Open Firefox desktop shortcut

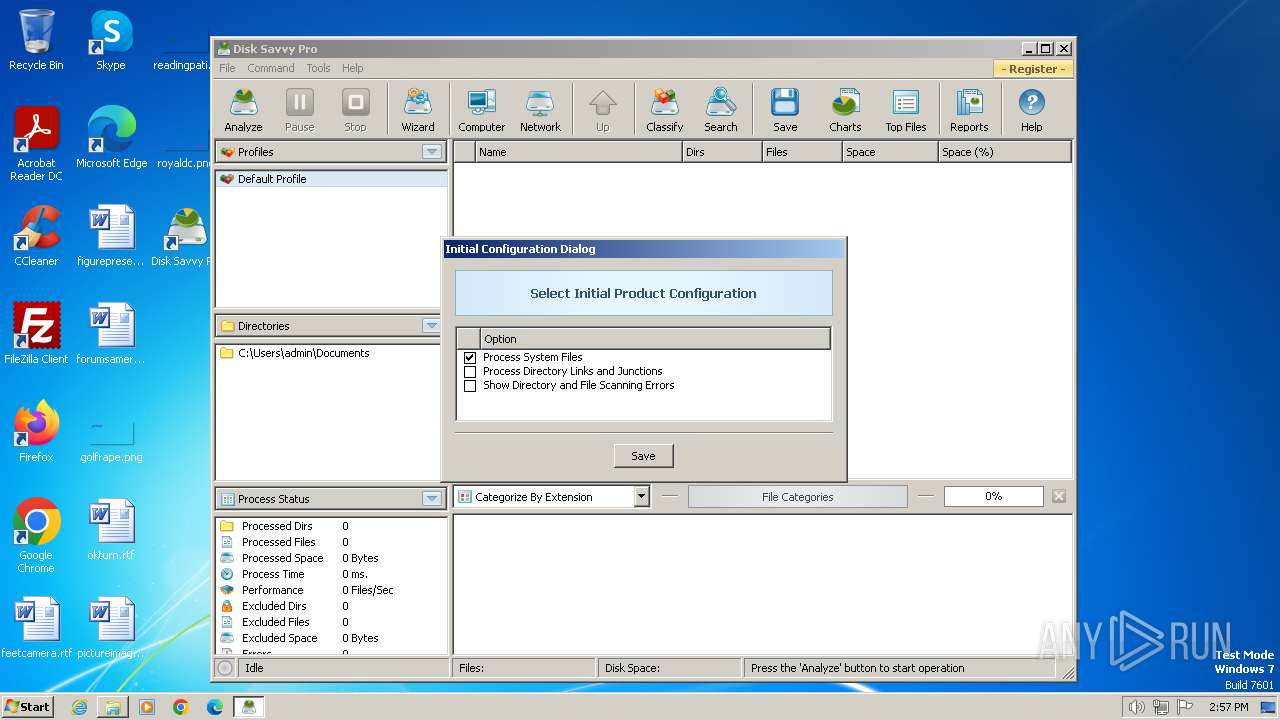pos(36,432)
